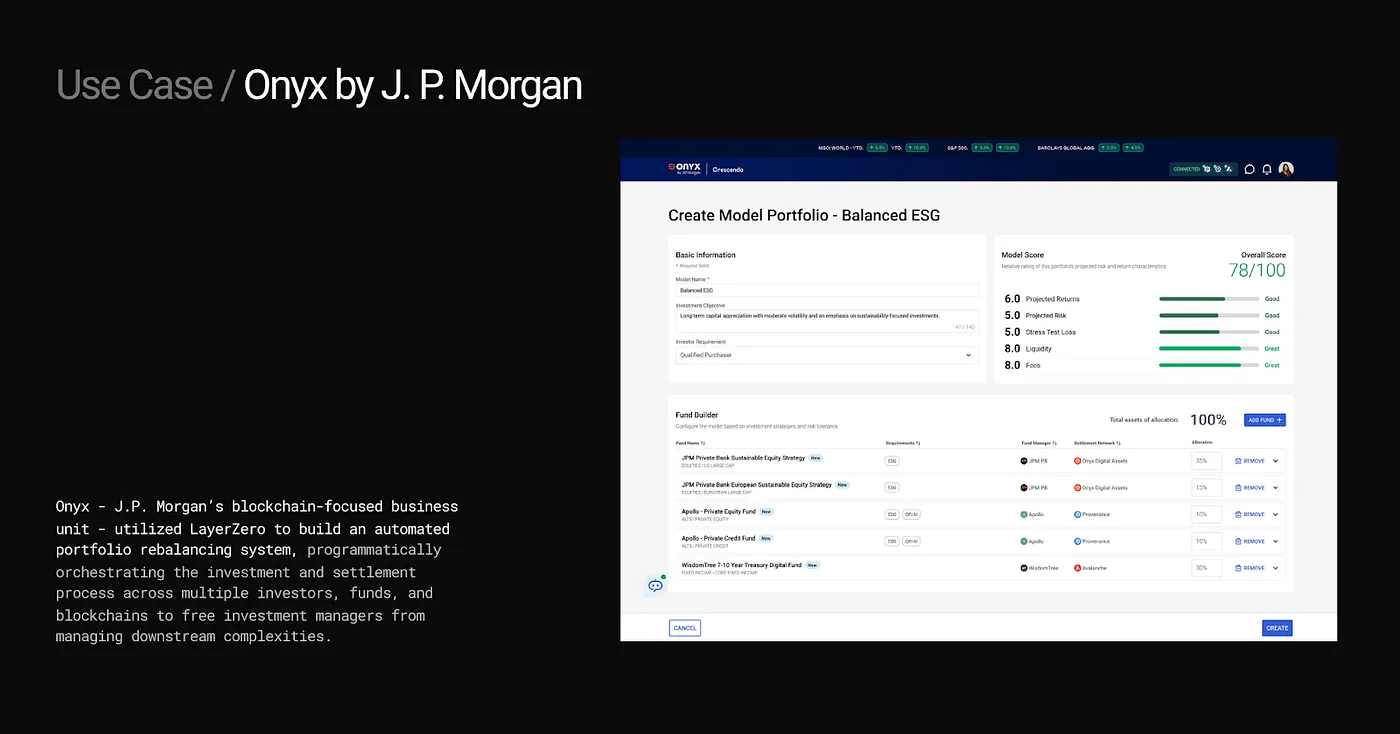This screenshot has width=1400, height=734.
Task: Open the Investor Requirement dropdown
Action: 826,355
